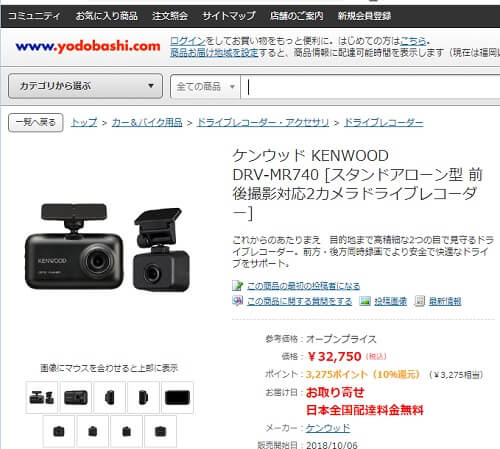Open この商品の最初の投稿者になる link
This screenshot has width=500, height=449.
click(x=304, y=286)
